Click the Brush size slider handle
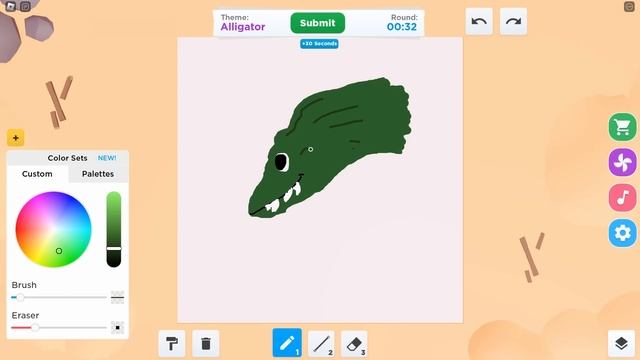The width and height of the screenshot is (640, 360). point(20,298)
